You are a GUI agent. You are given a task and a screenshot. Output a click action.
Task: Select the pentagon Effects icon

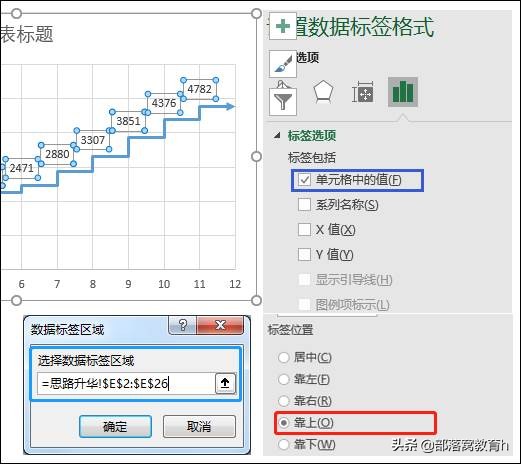pyautogui.click(x=323, y=92)
